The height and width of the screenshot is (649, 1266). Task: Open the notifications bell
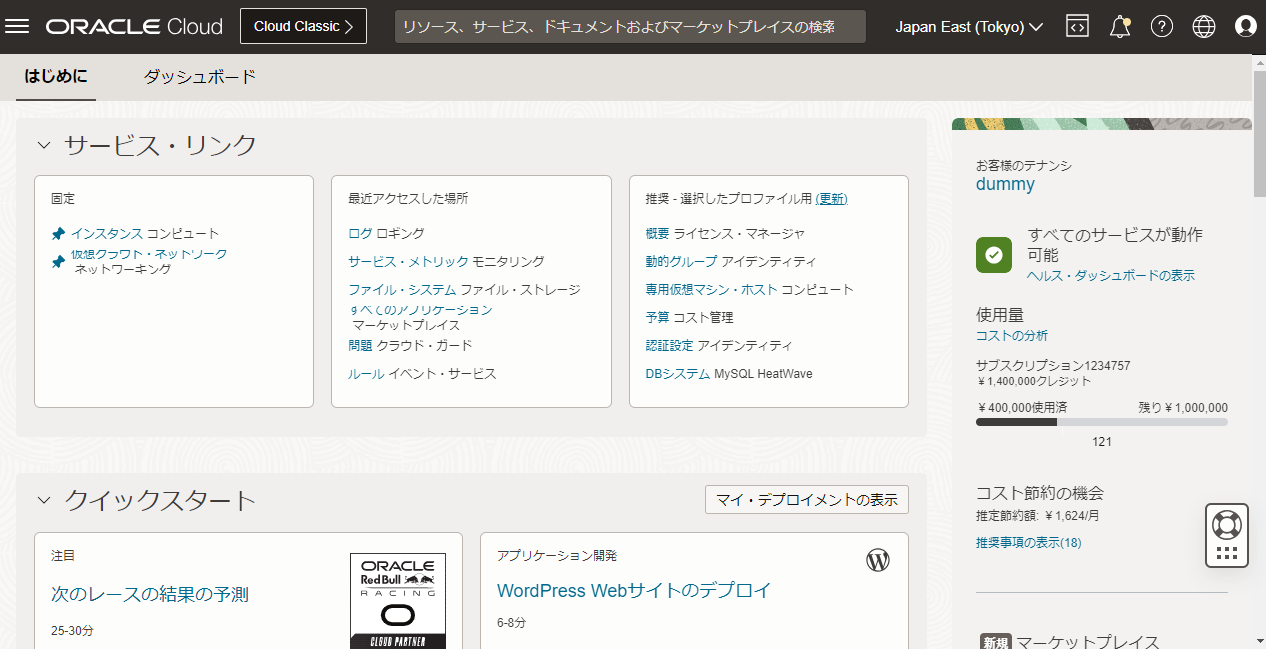(1119, 26)
